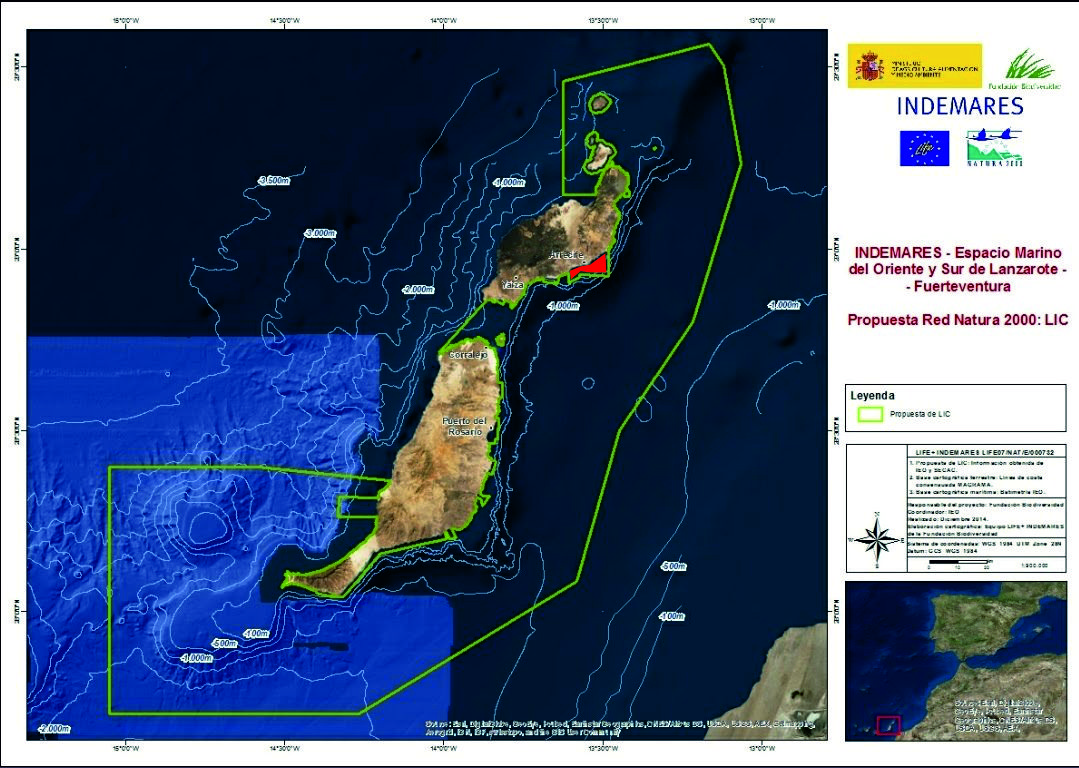Click the -500m label on the seamount southwest of Fuerteventura

tap(225, 643)
